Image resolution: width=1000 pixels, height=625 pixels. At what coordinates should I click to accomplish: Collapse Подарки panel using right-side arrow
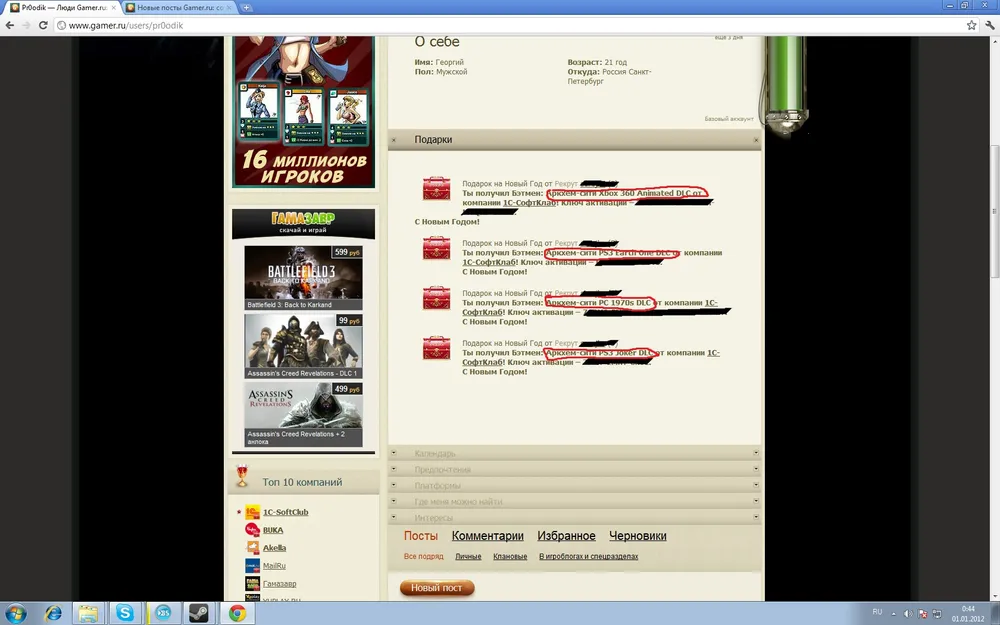(x=756, y=140)
